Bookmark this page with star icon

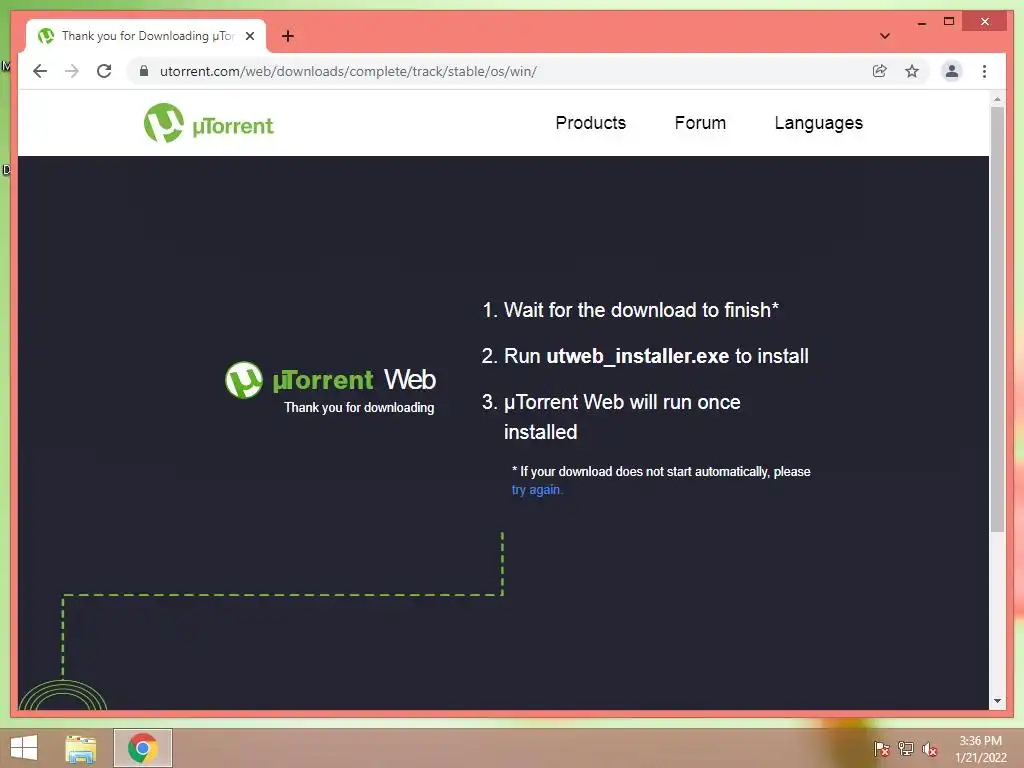coord(912,71)
